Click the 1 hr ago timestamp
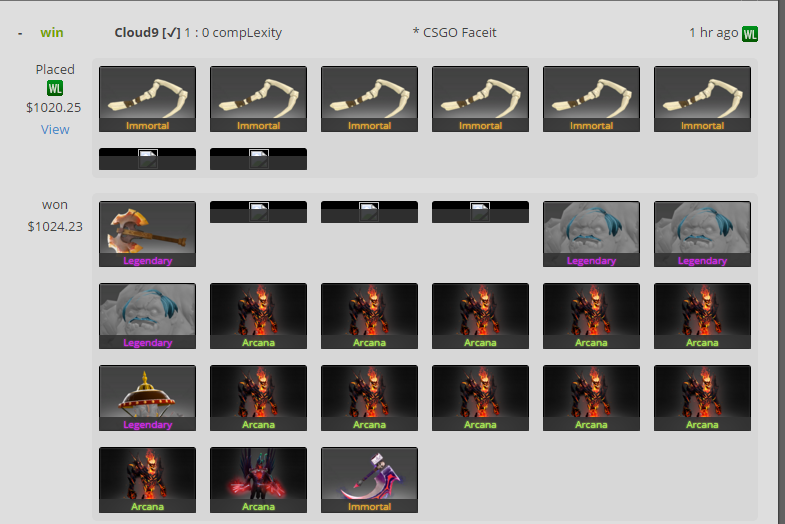 tap(713, 33)
